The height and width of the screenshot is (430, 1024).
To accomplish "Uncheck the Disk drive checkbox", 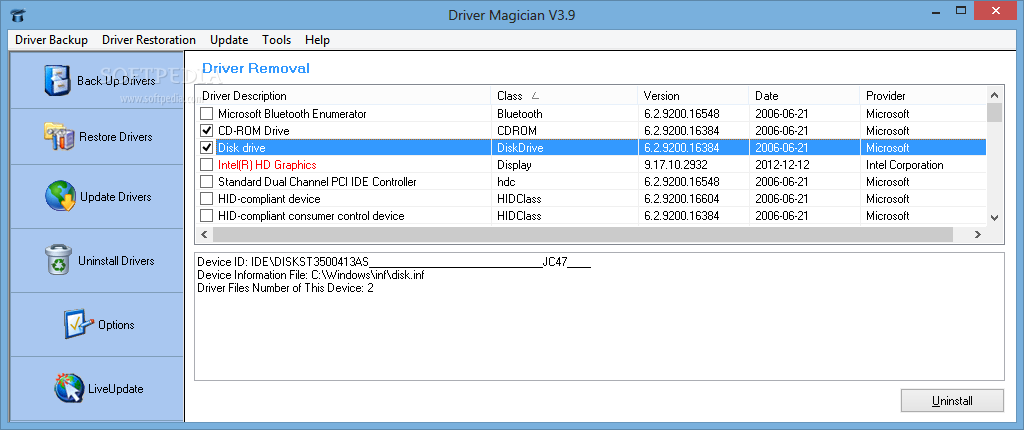I will tap(206, 148).
